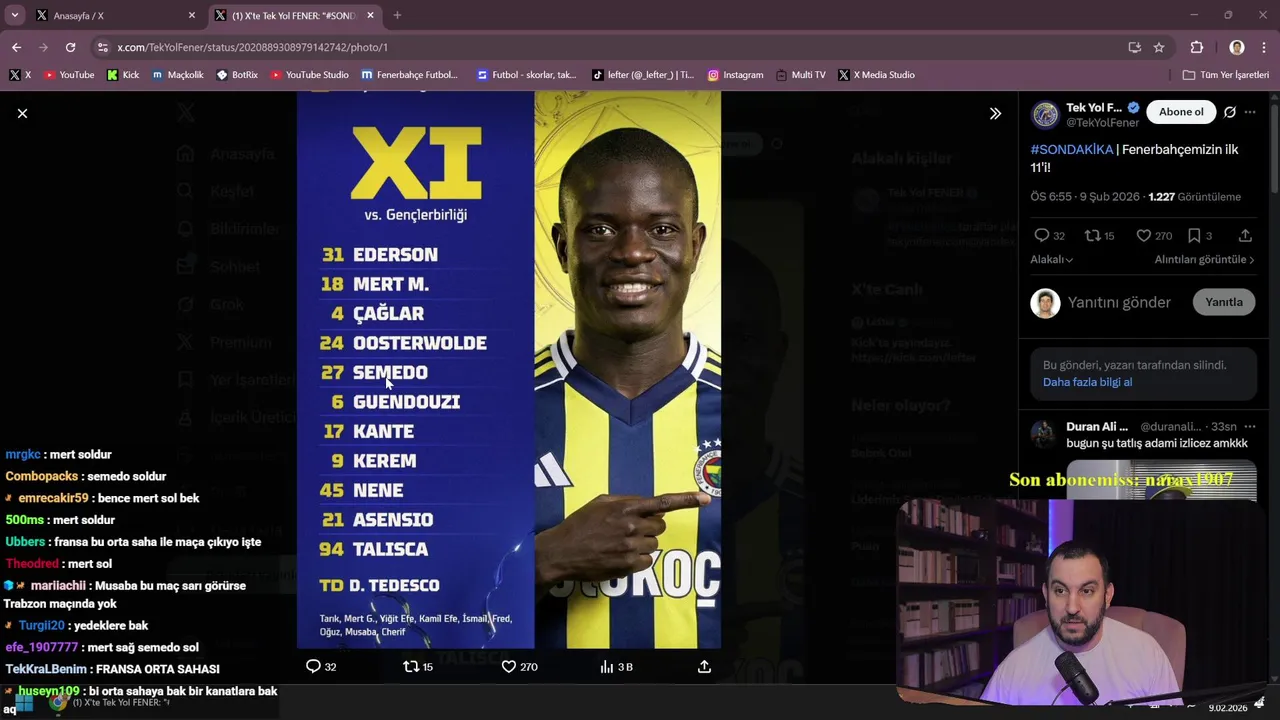
Task: Repost using the icon below the photo
Action: click(411, 666)
